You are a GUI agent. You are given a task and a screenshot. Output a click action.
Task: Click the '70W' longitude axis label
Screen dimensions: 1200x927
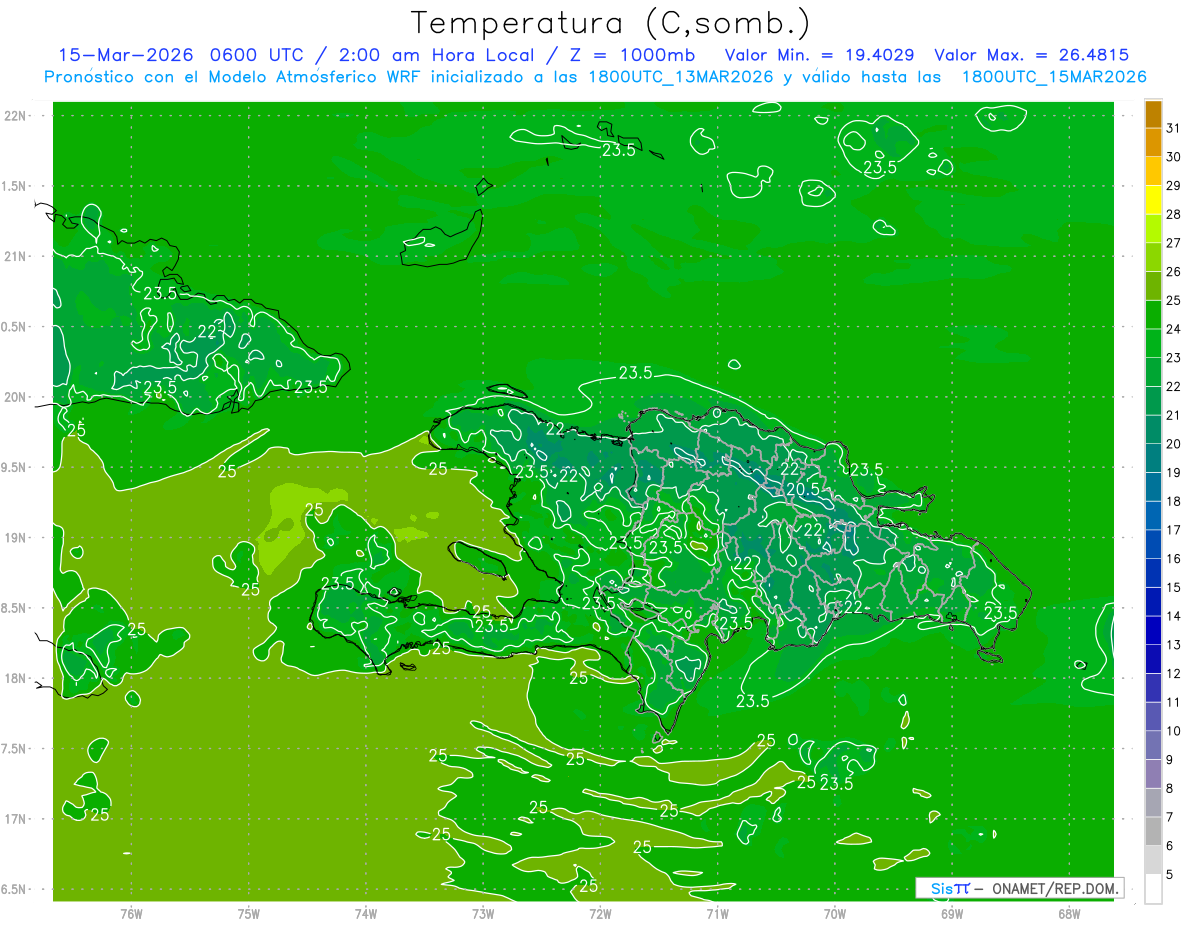(835, 913)
